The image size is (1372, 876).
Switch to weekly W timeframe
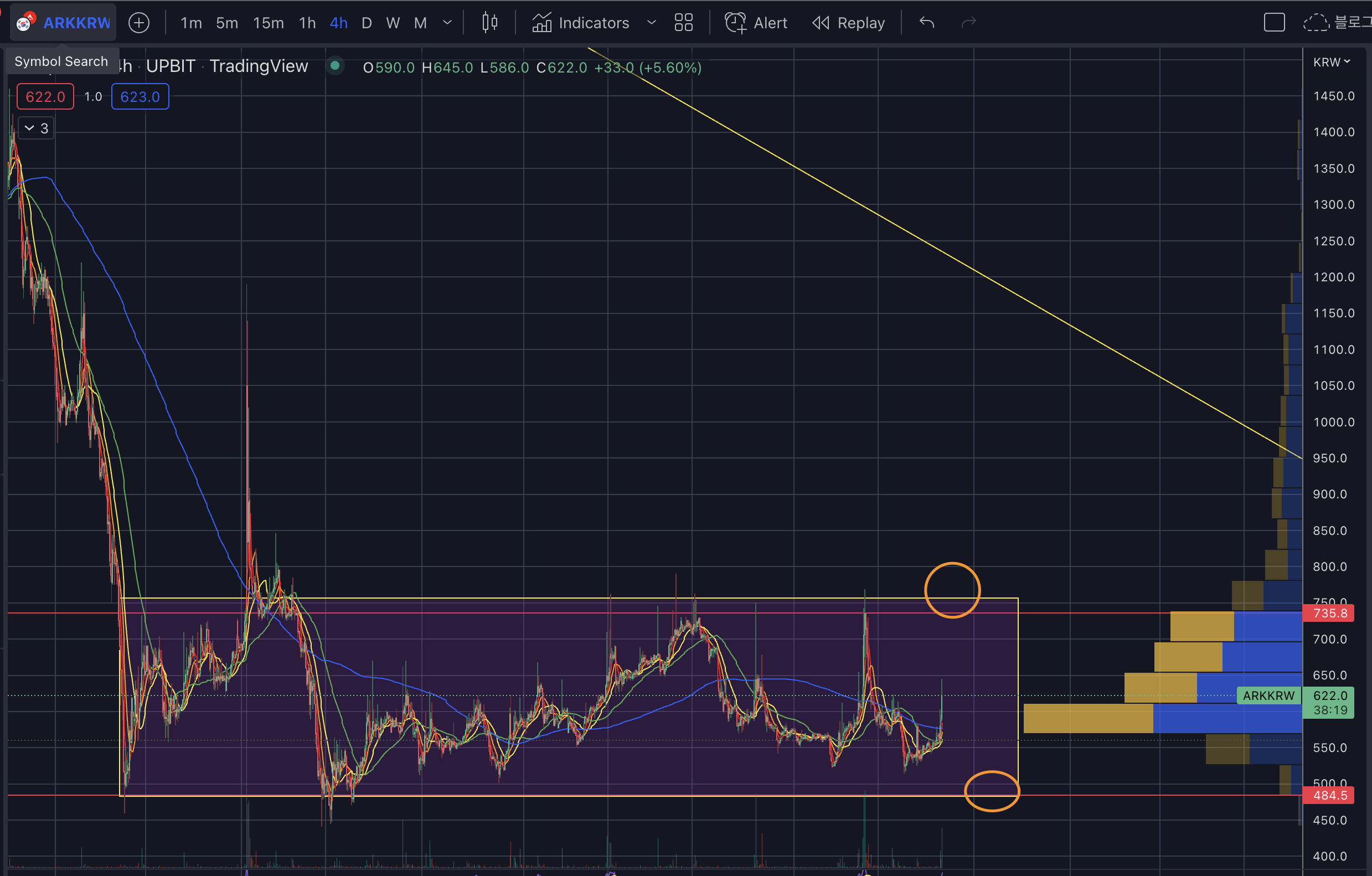[393, 23]
